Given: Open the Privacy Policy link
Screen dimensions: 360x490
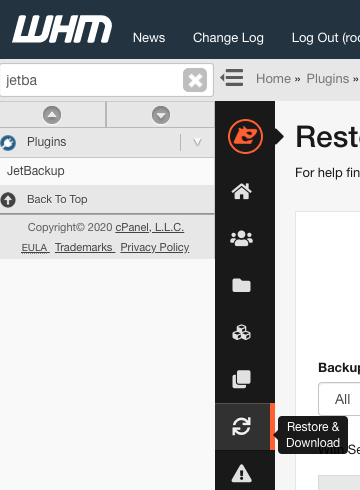Looking at the screenshot, I should click(x=155, y=247).
